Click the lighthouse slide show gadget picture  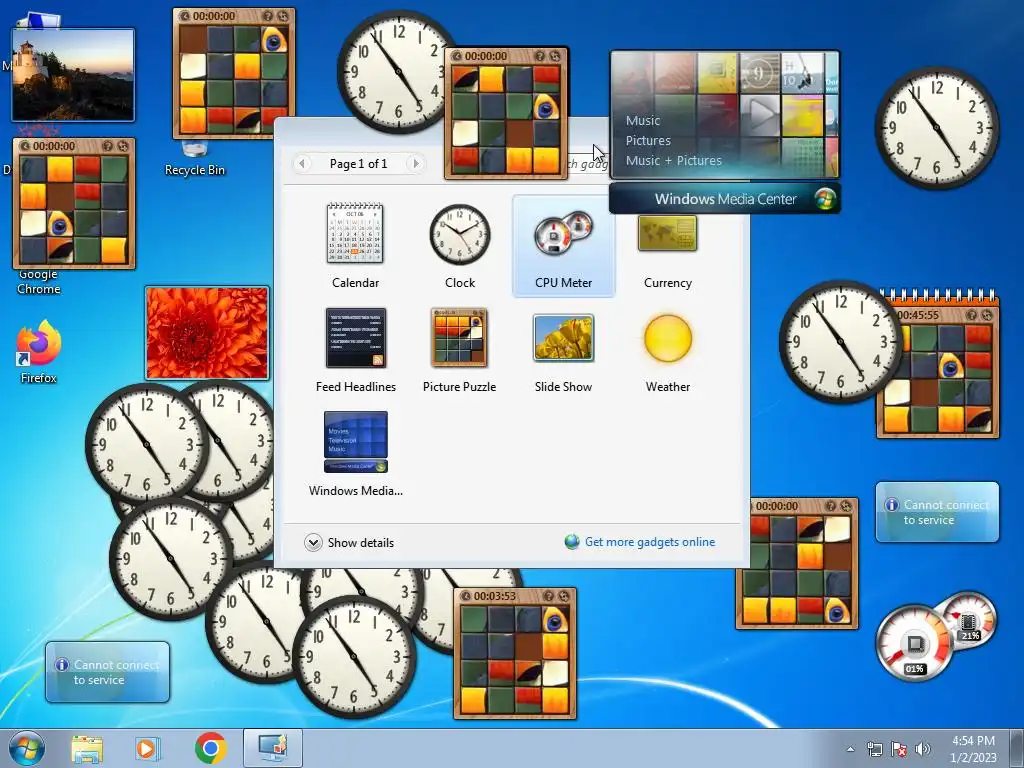tap(73, 74)
